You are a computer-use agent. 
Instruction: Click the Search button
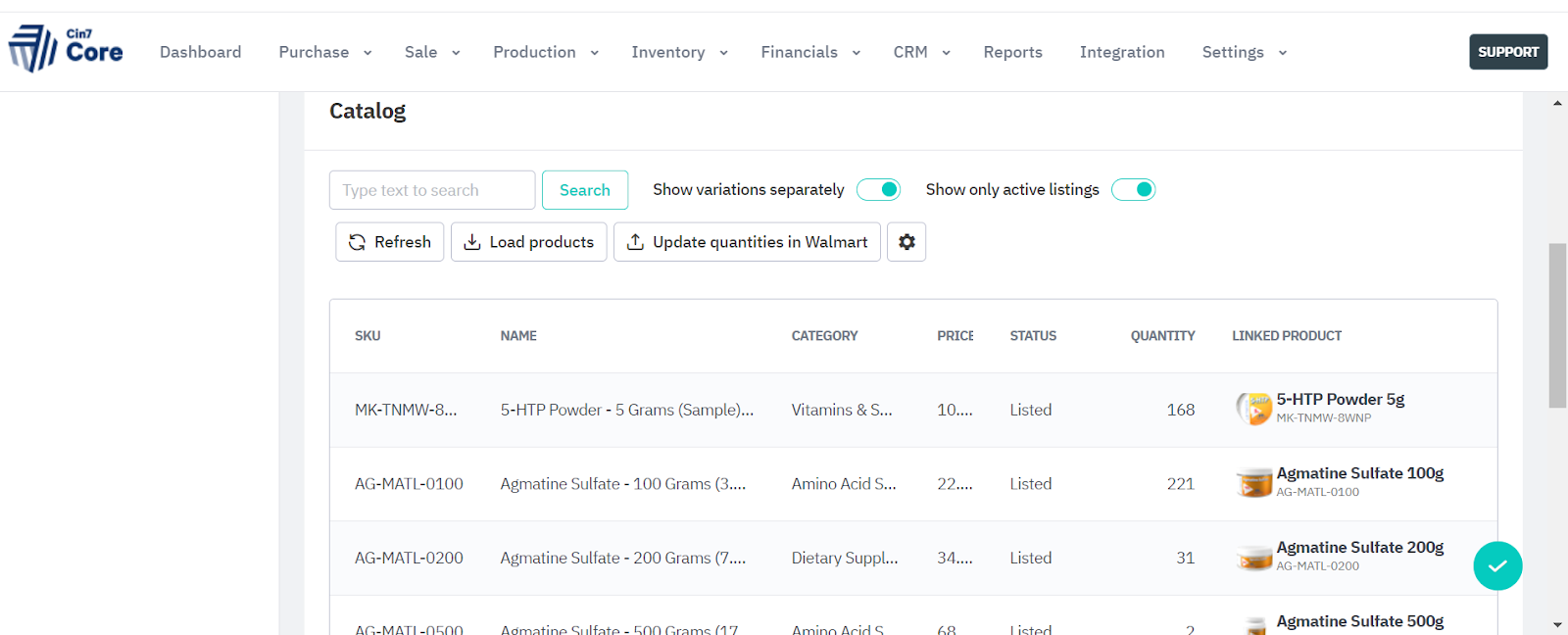tap(585, 190)
